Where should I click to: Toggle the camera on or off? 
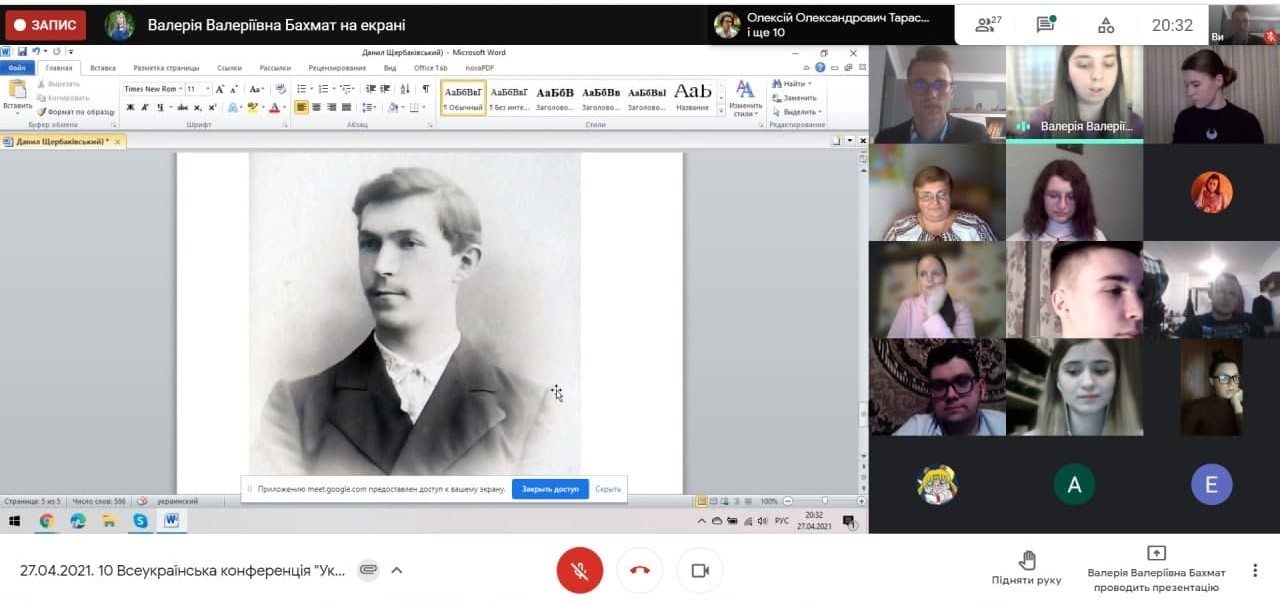(x=700, y=570)
